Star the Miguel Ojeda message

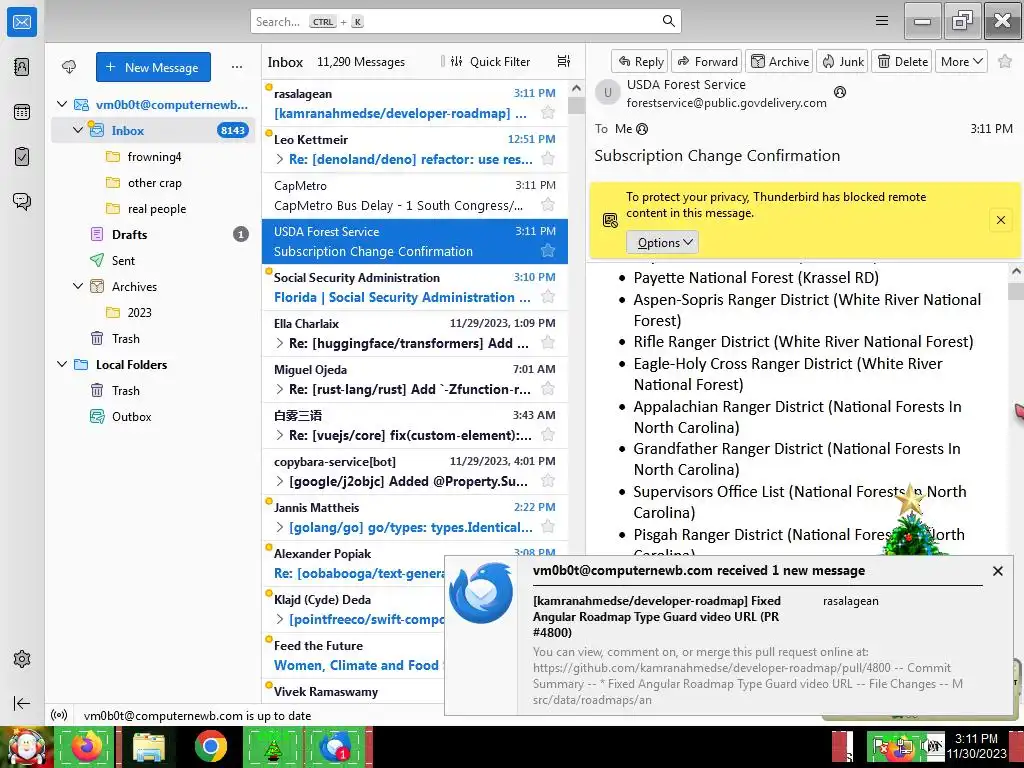click(548, 389)
